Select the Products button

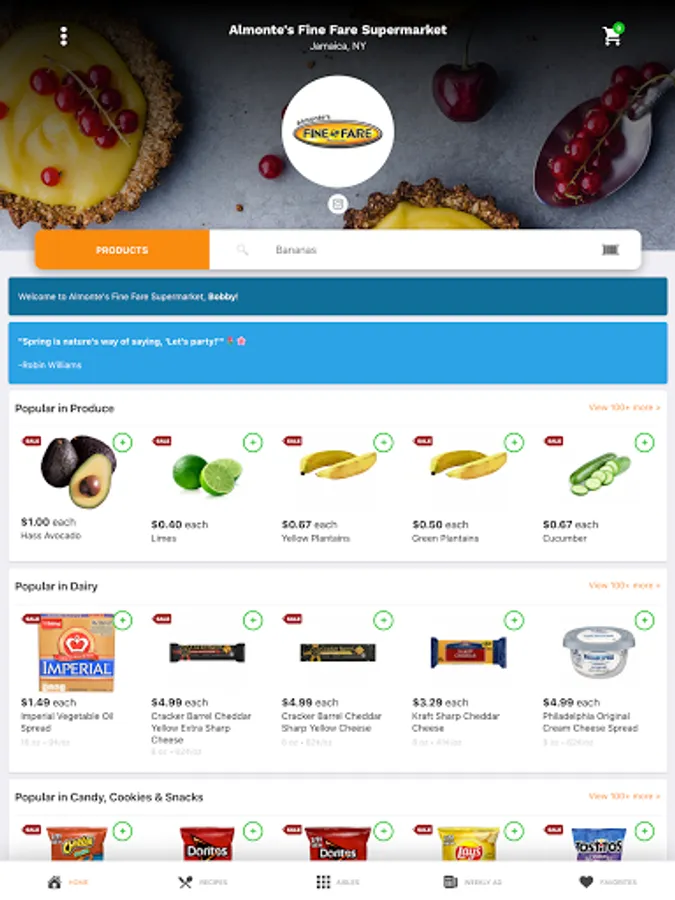tap(122, 250)
